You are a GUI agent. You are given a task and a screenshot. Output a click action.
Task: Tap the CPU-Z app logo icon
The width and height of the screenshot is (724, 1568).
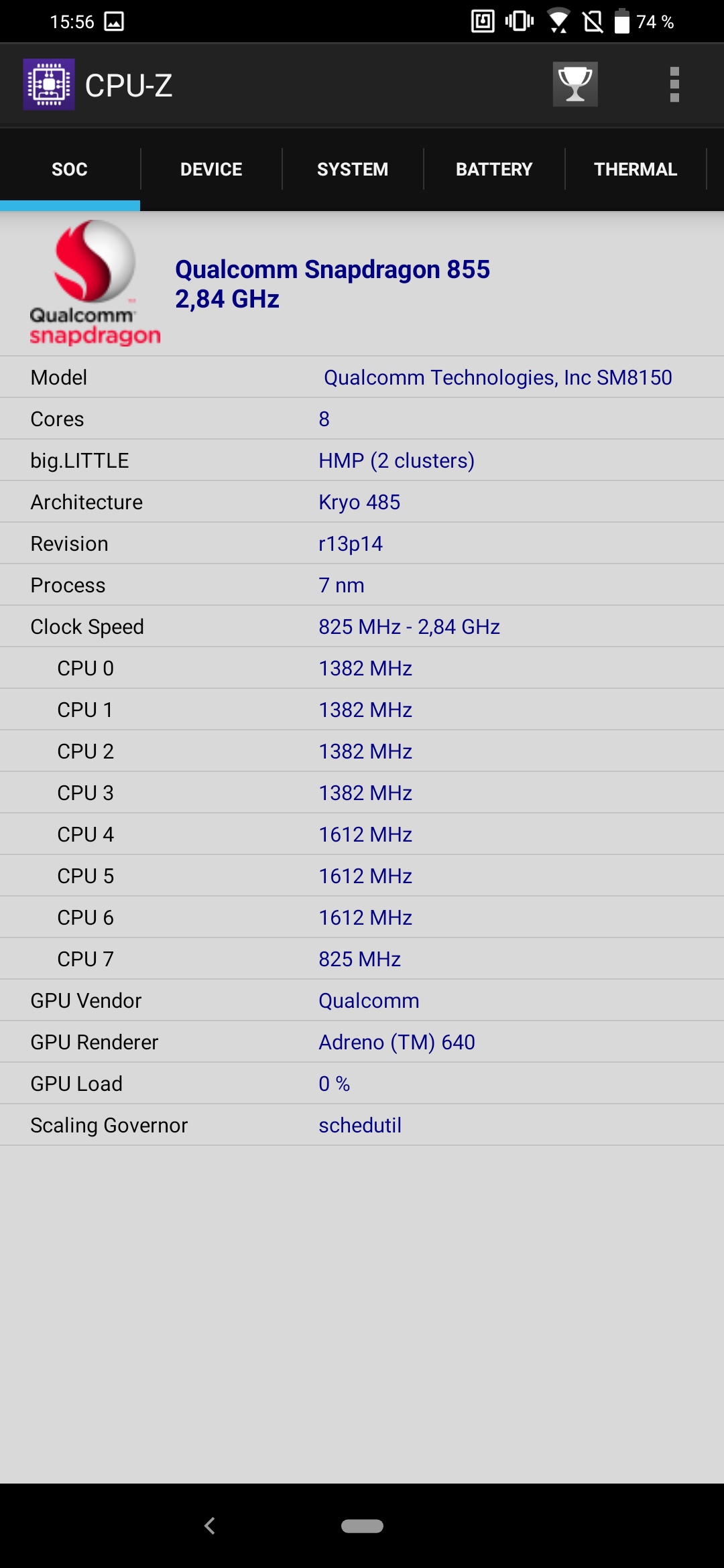pyautogui.click(x=49, y=84)
